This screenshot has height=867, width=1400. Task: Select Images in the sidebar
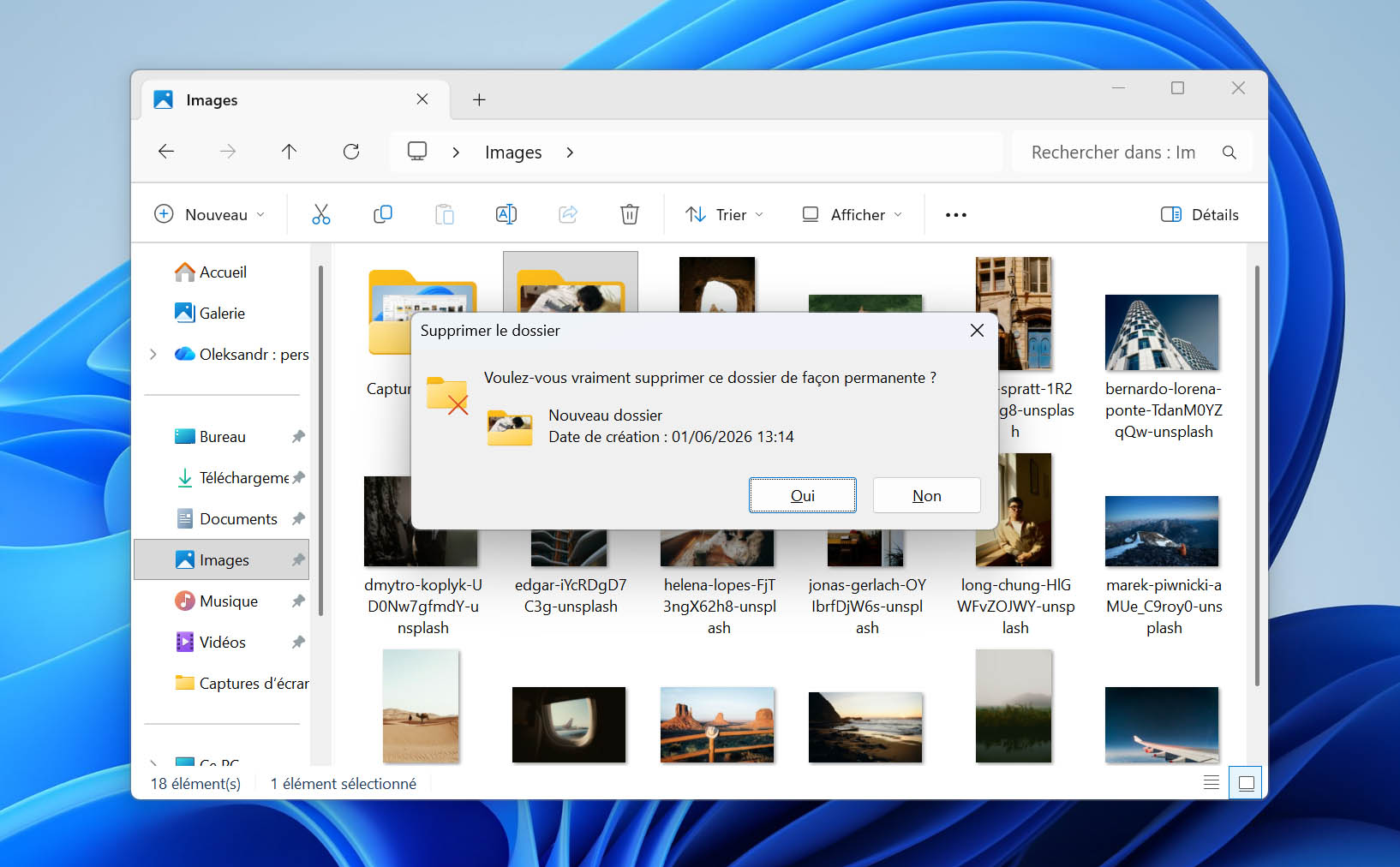point(221,559)
